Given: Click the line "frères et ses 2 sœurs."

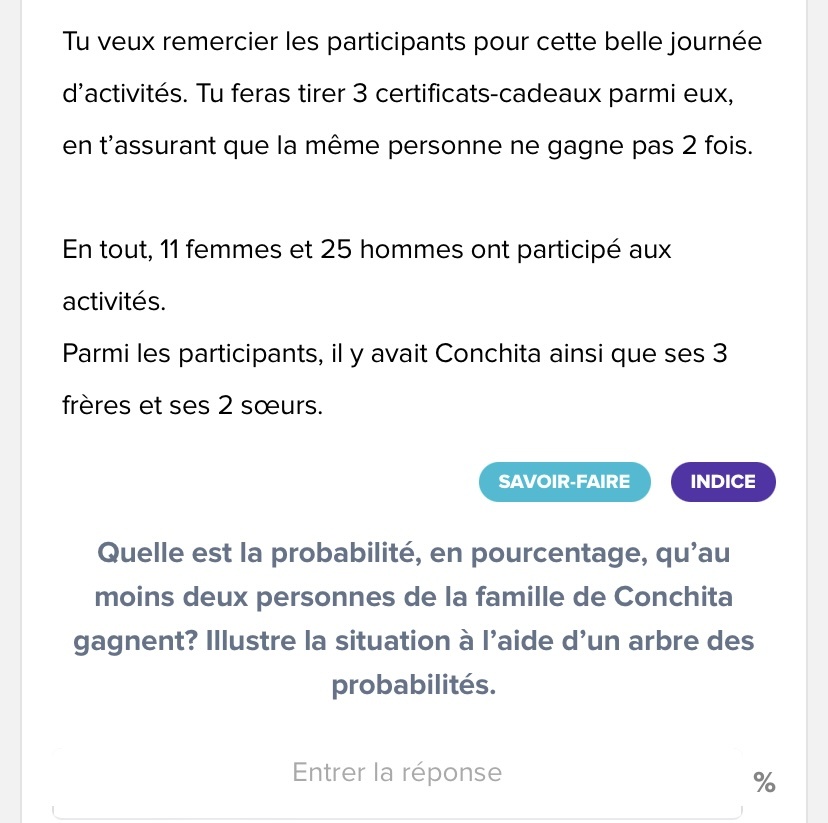Looking at the screenshot, I should [193, 406].
